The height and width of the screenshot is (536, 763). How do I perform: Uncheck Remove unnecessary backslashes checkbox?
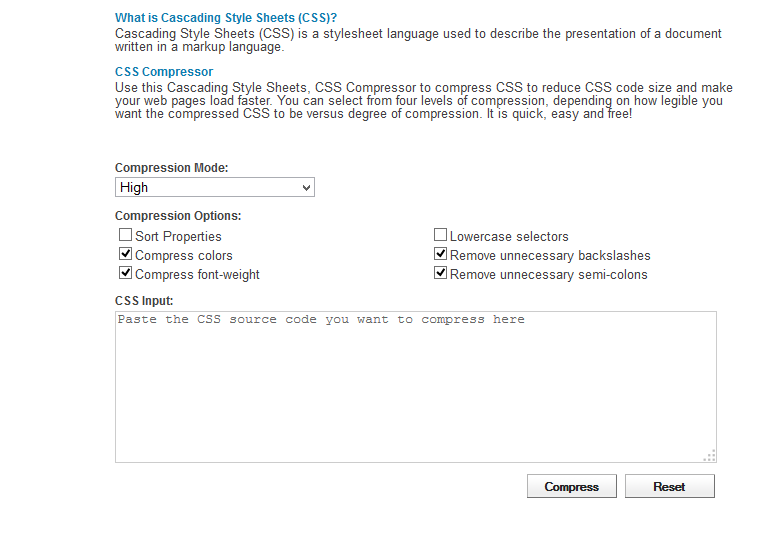point(440,254)
